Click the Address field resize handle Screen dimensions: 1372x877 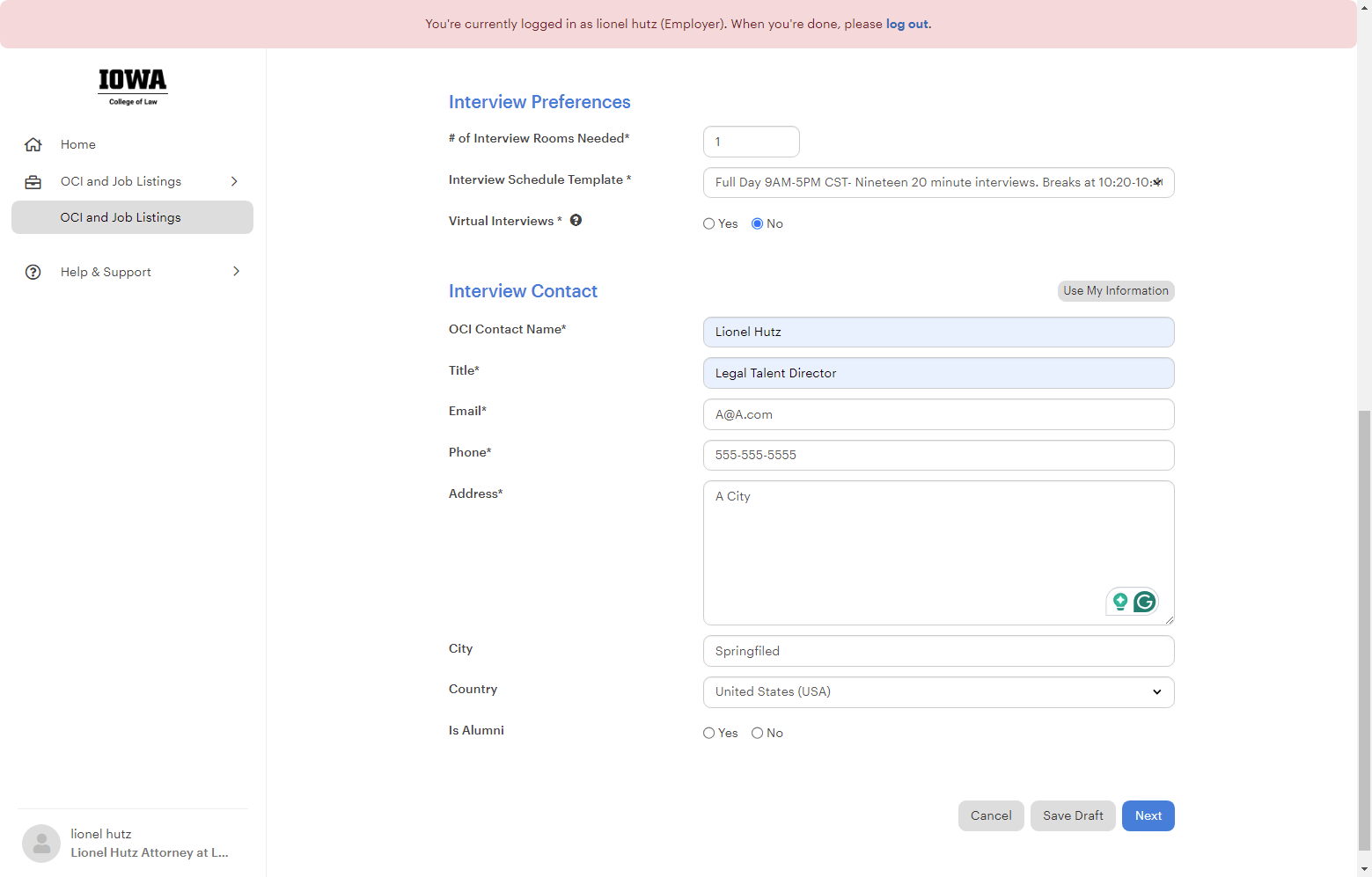click(1169, 619)
